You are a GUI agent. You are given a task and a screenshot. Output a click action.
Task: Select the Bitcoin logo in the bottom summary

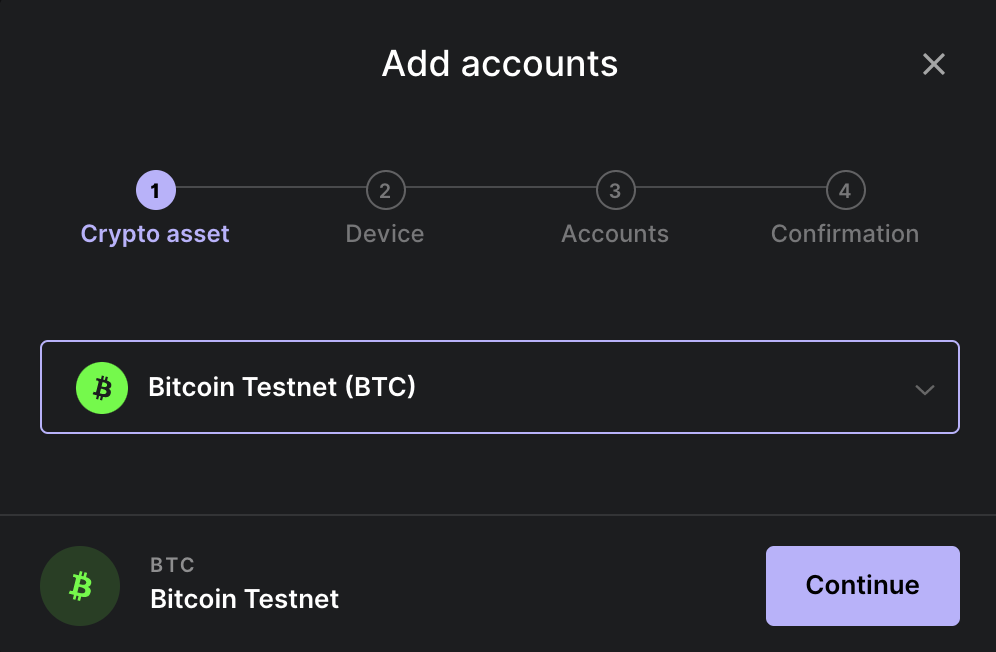pos(79,586)
